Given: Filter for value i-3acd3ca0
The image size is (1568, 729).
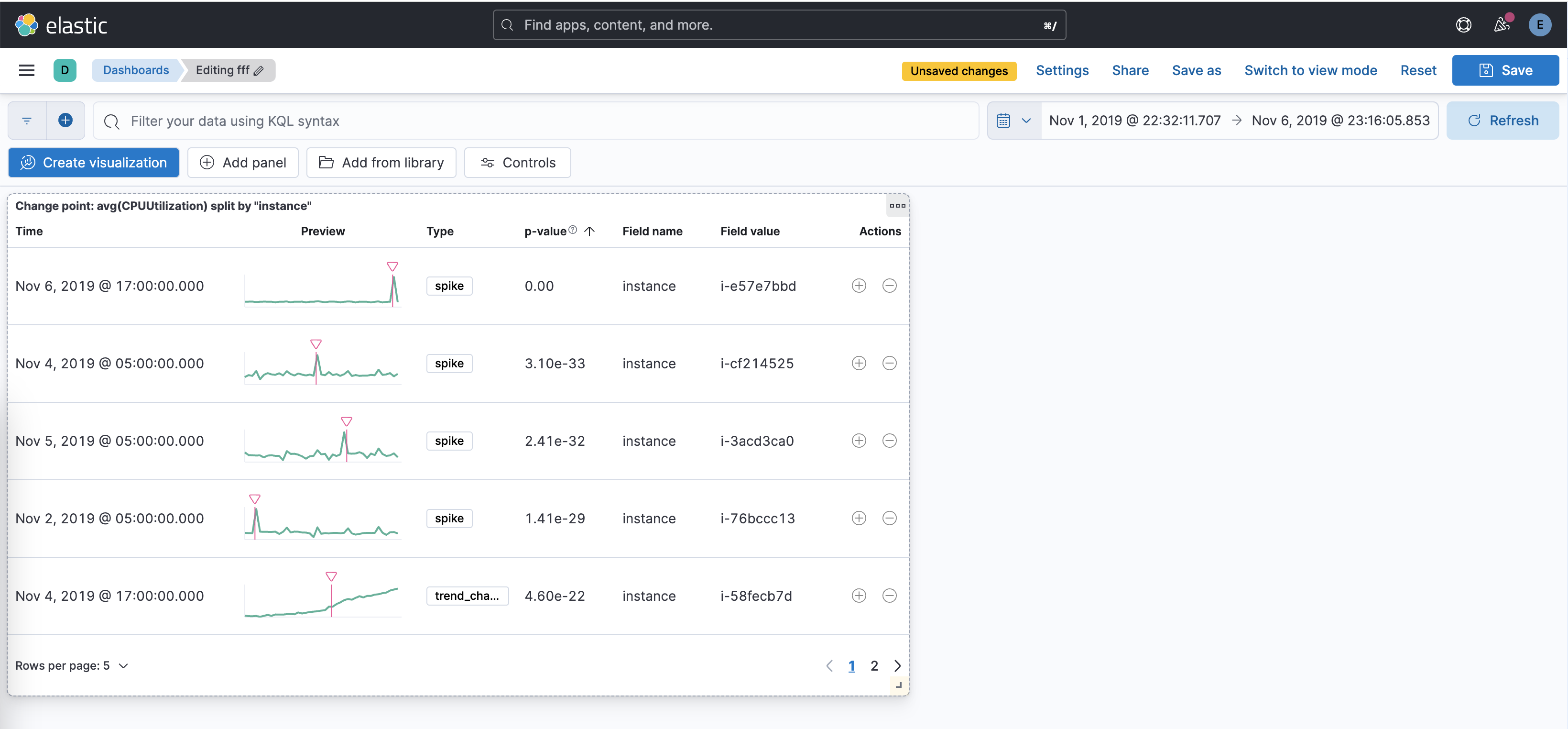Looking at the screenshot, I should pyautogui.click(x=858, y=441).
